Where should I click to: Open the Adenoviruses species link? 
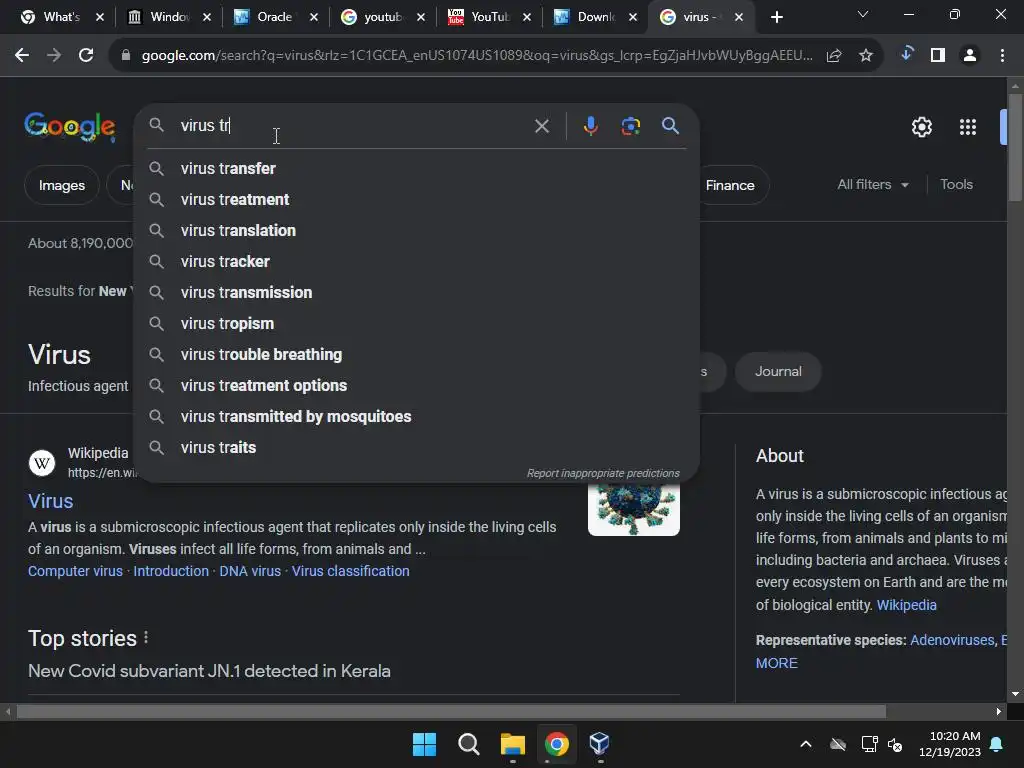(x=952, y=640)
